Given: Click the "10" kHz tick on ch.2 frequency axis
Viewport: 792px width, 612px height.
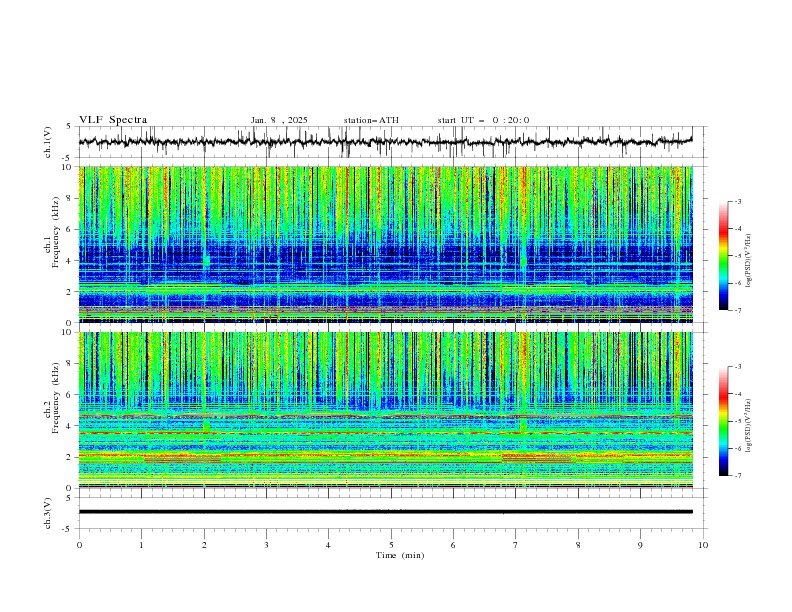Looking at the screenshot, I should coord(69,332).
